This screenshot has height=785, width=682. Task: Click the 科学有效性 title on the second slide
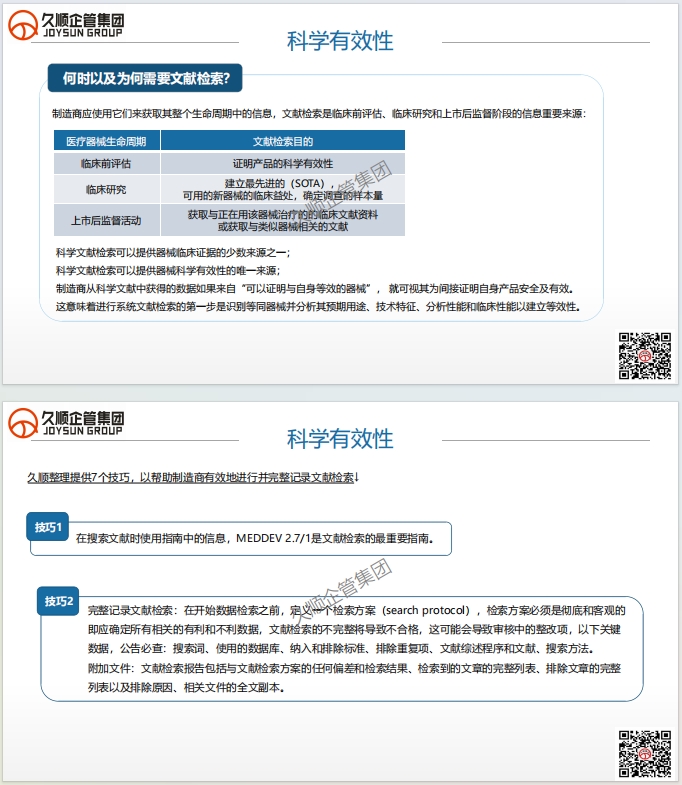[x=340, y=439]
